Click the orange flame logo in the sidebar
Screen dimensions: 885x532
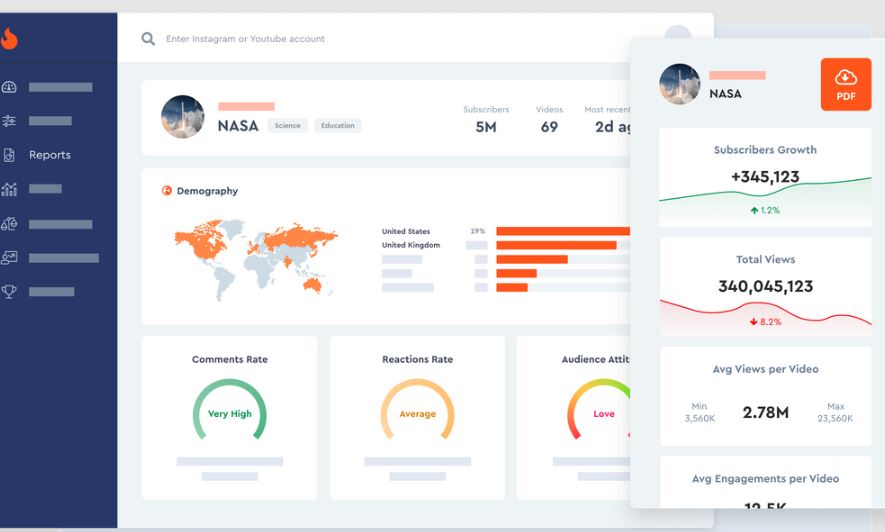tap(9, 39)
